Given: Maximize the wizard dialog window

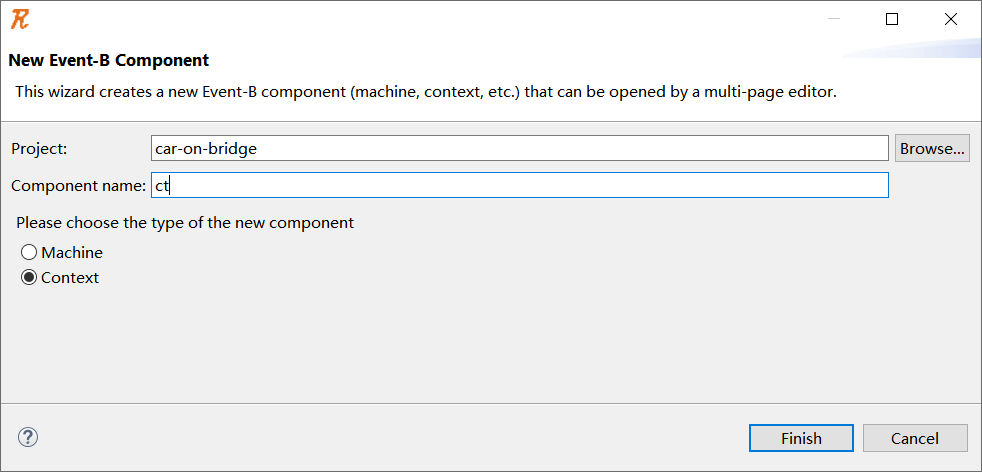Looking at the screenshot, I should point(892,19).
